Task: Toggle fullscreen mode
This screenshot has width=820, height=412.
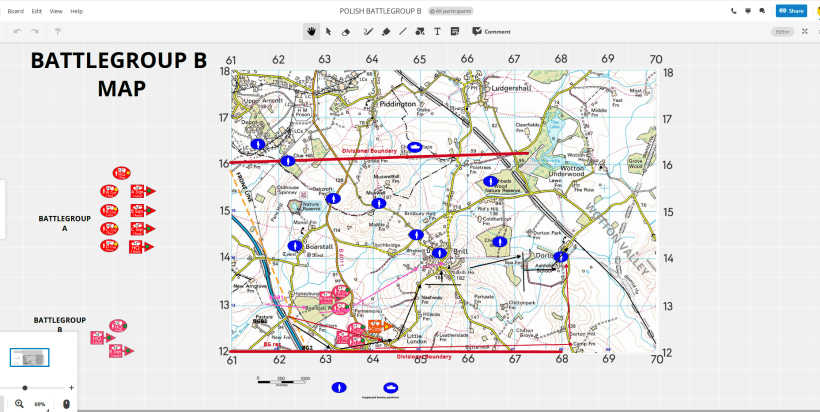Action: [805, 32]
